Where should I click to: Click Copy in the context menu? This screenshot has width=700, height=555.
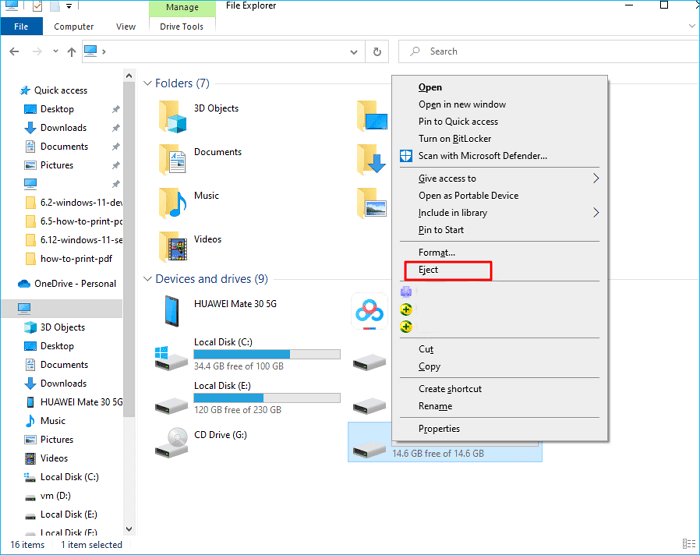point(429,367)
